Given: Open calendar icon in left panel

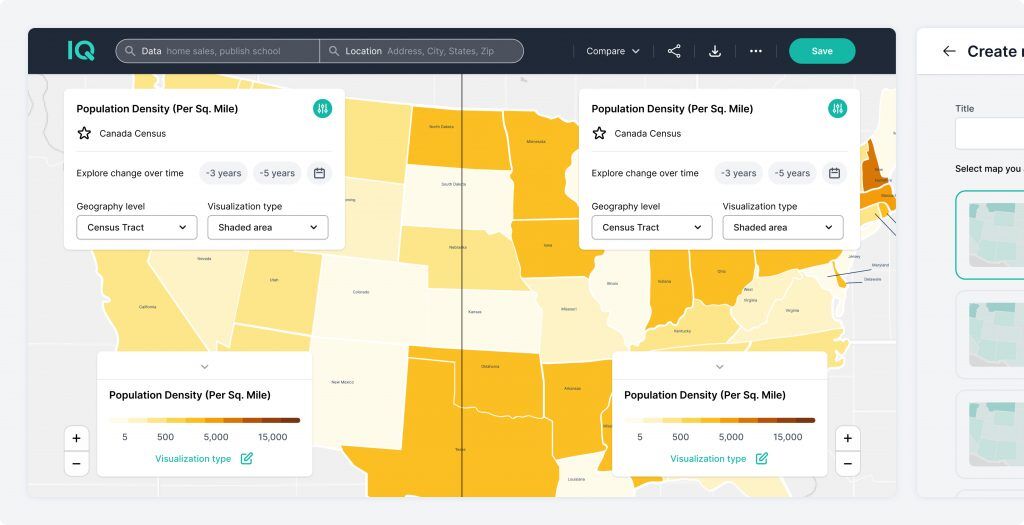Looking at the screenshot, I should pos(319,173).
